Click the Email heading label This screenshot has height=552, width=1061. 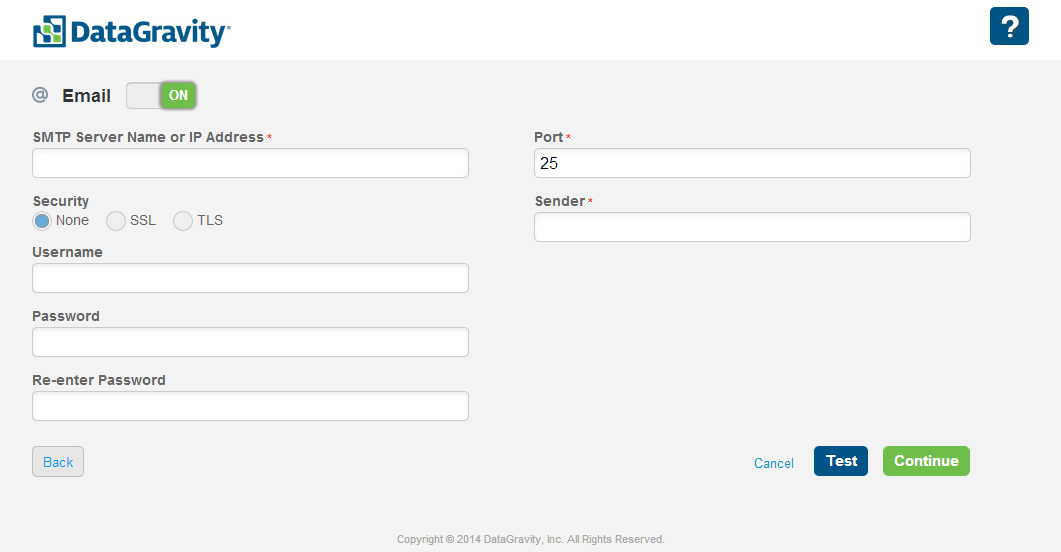pyautogui.click(x=87, y=96)
